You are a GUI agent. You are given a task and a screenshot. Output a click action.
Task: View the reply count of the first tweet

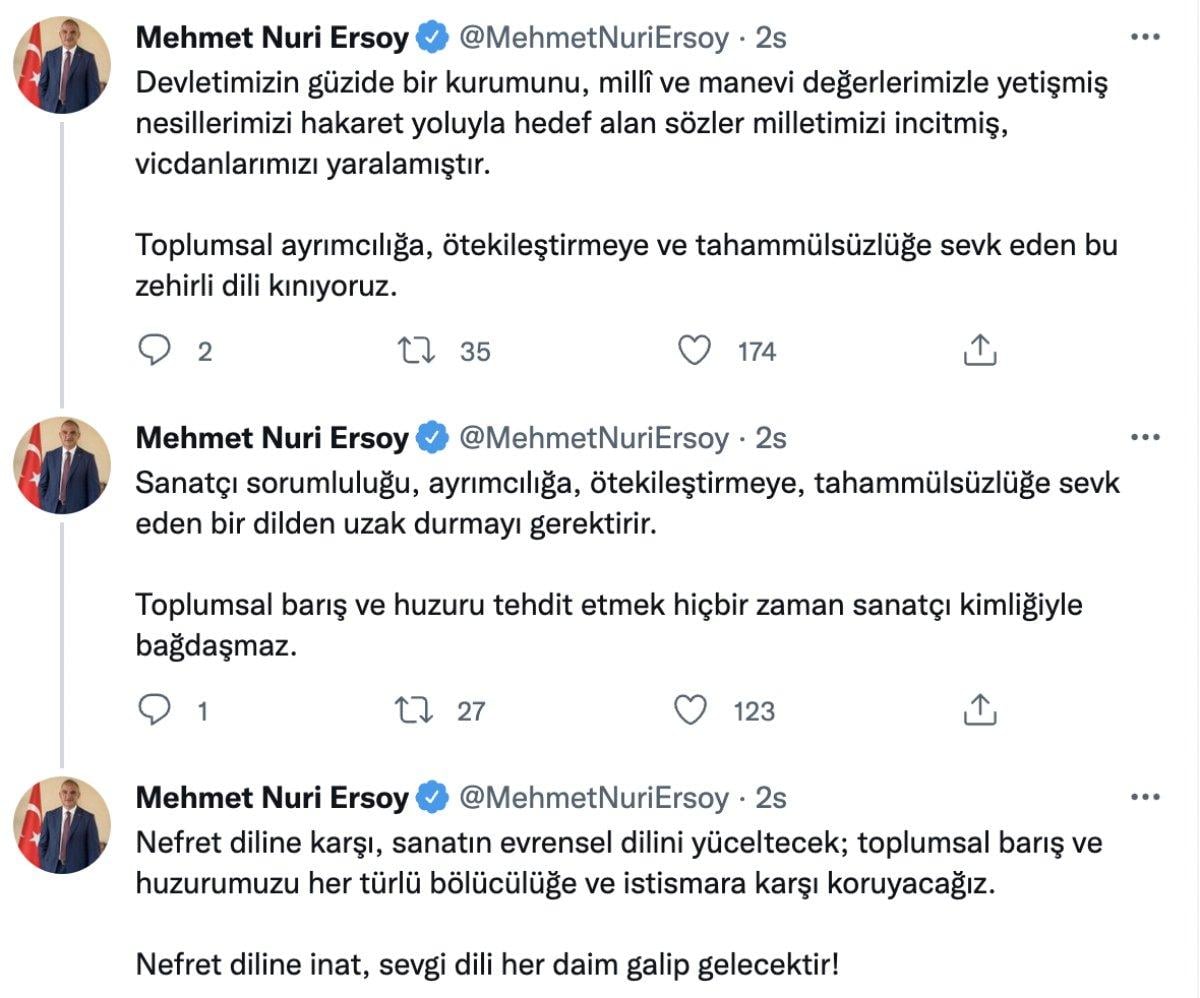click(197, 351)
